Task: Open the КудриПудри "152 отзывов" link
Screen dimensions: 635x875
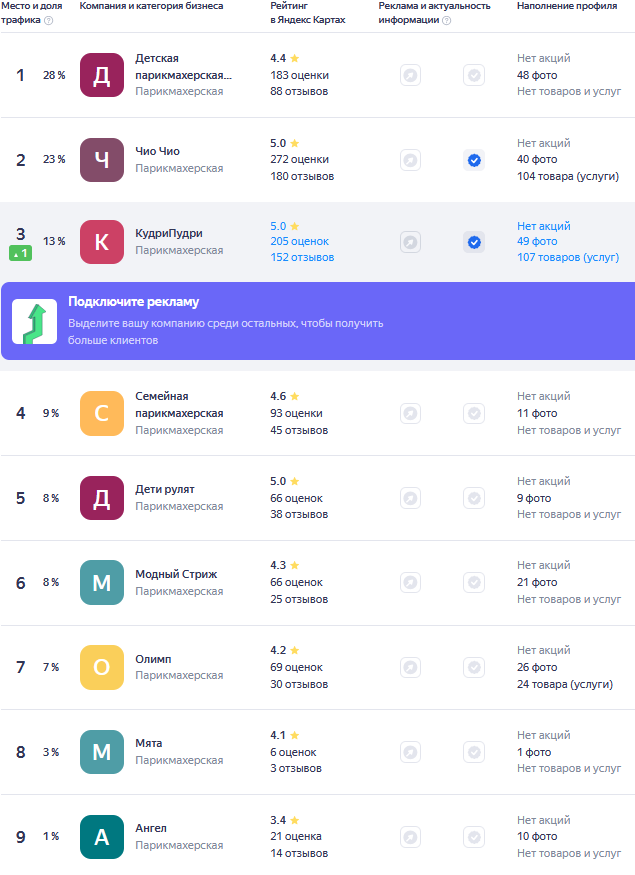Action: (302, 258)
